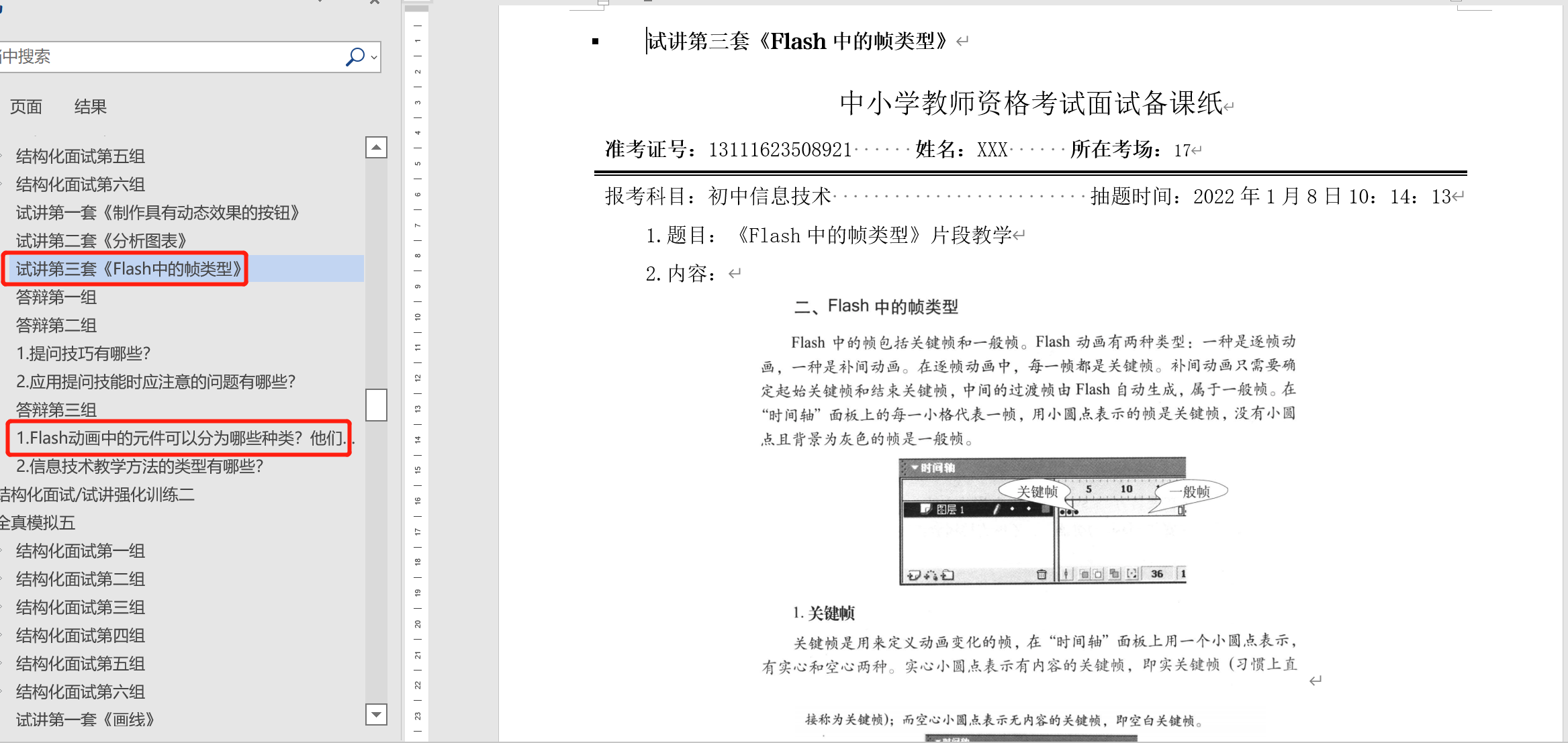Click the heading list scroll-down arrow
This screenshot has width=1568, height=743.
[376, 714]
